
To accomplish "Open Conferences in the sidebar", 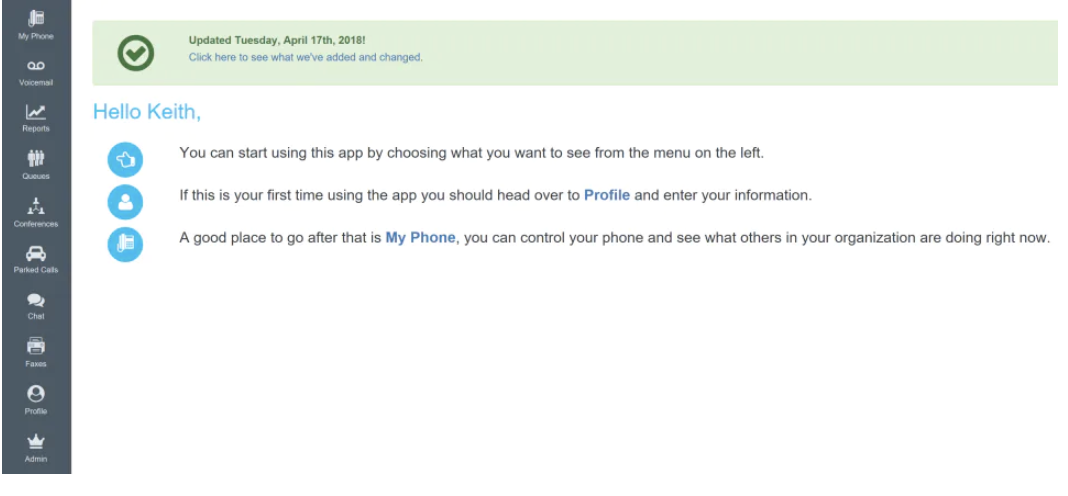I will click(35, 211).
